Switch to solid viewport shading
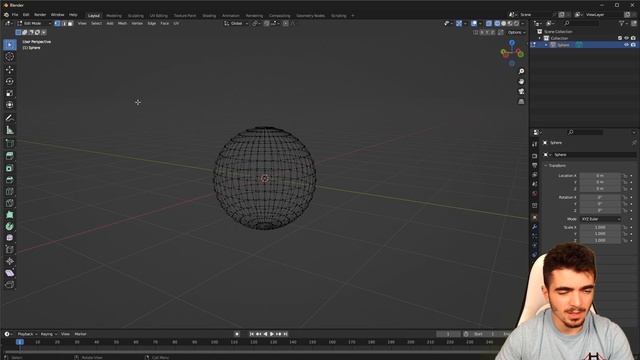 [504, 24]
